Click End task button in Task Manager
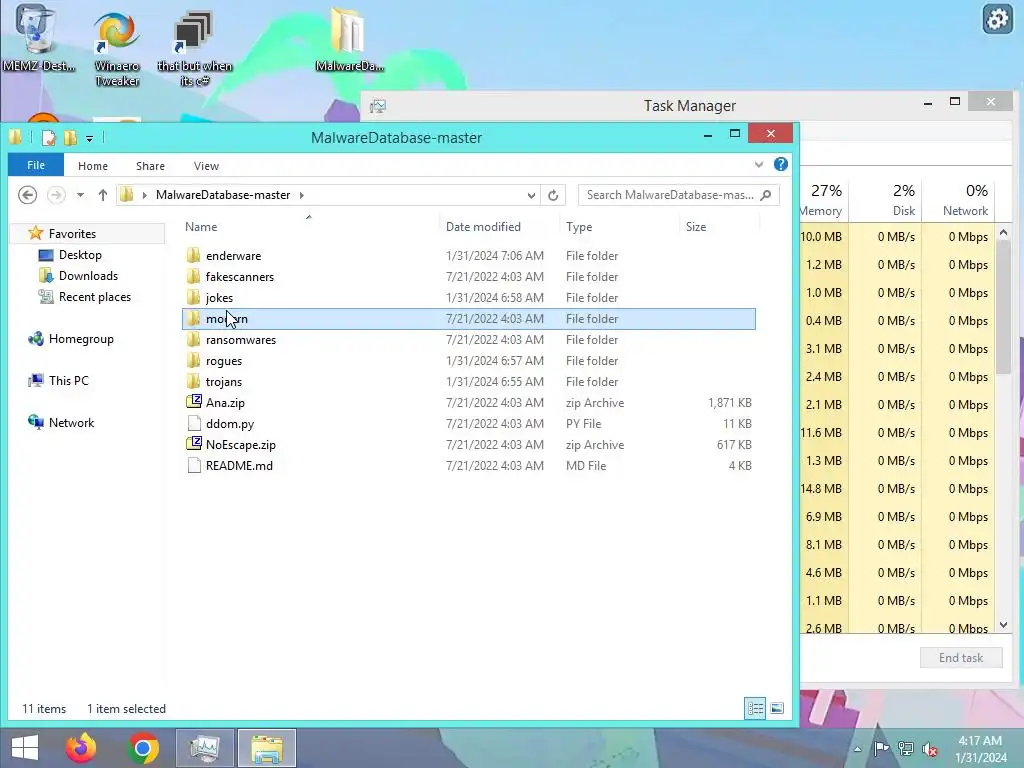Viewport: 1024px width, 768px height. (x=961, y=658)
